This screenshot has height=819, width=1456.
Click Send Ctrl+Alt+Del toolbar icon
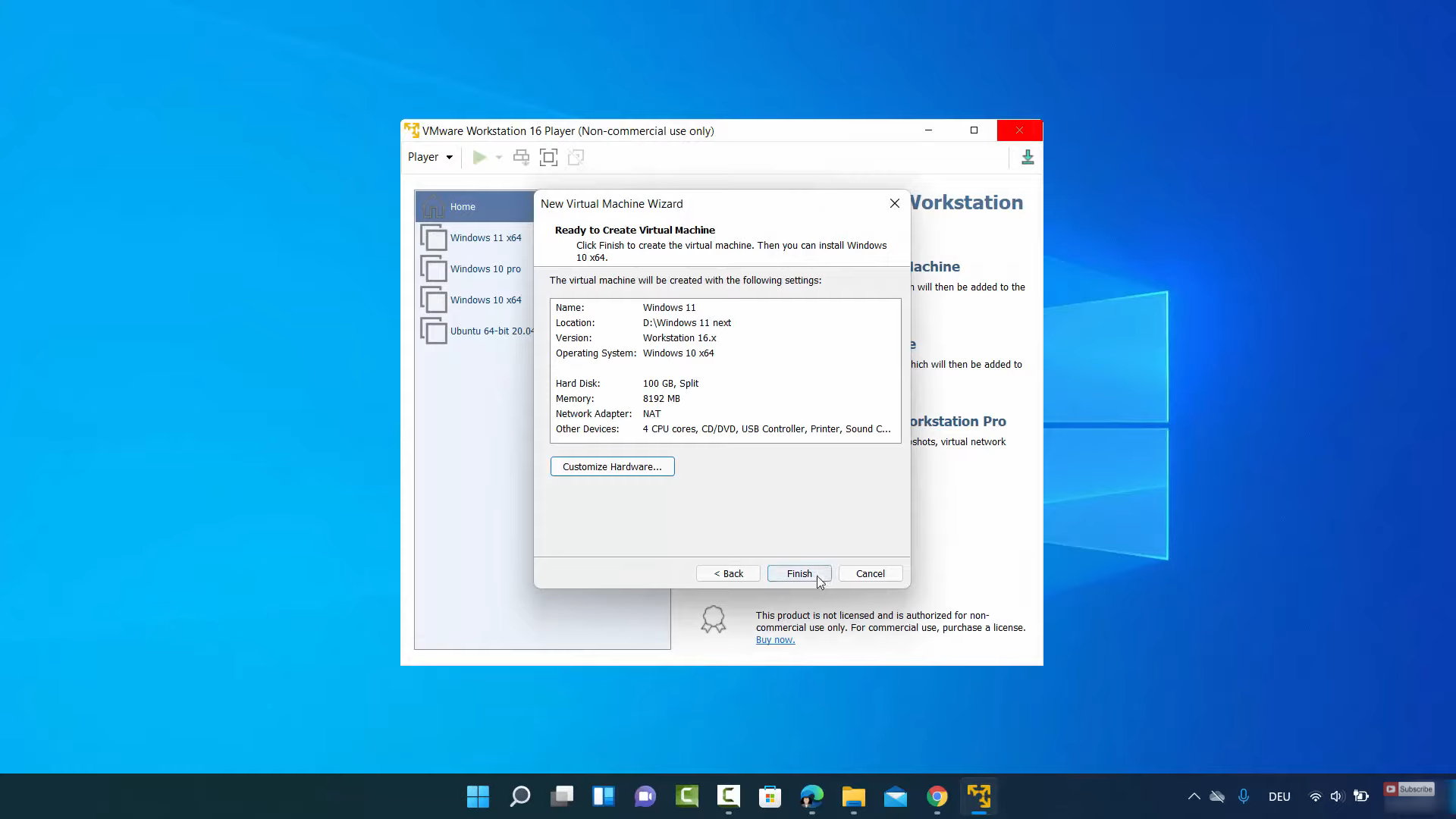[x=521, y=157]
